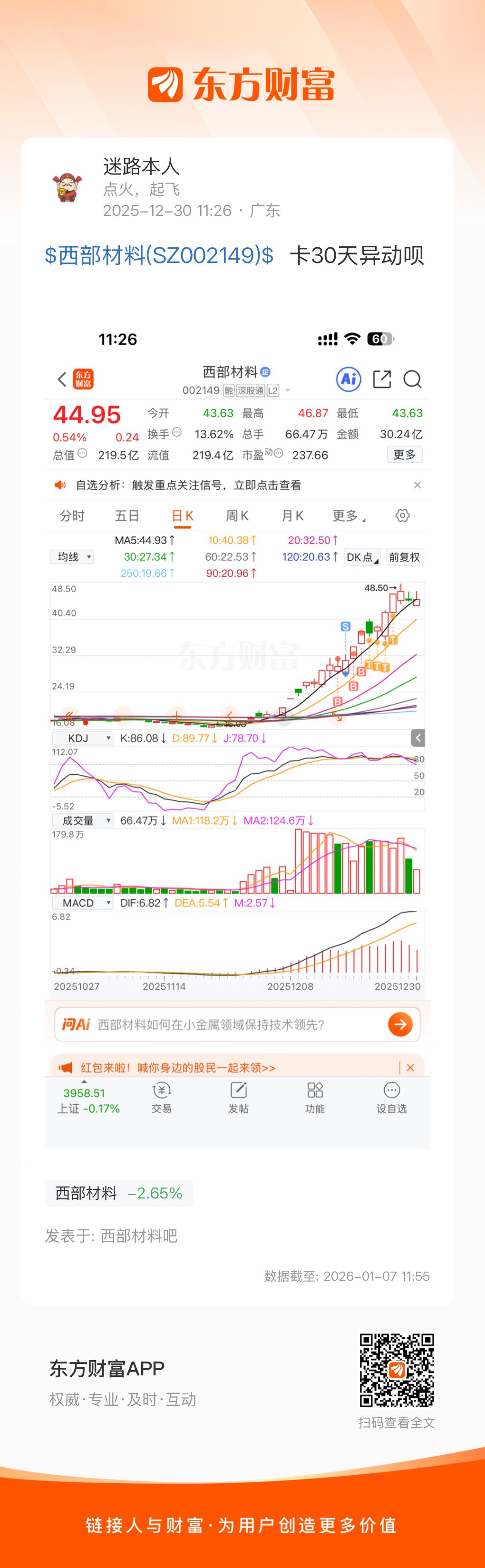Tap the battery indicator in status bar
Image resolution: width=485 pixels, height=1568 pixels.
pos(381,339)
